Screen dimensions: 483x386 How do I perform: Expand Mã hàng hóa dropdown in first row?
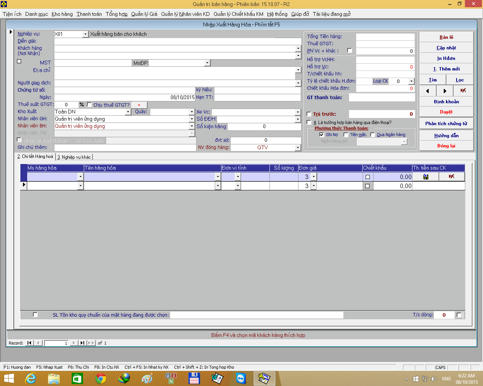80,177
